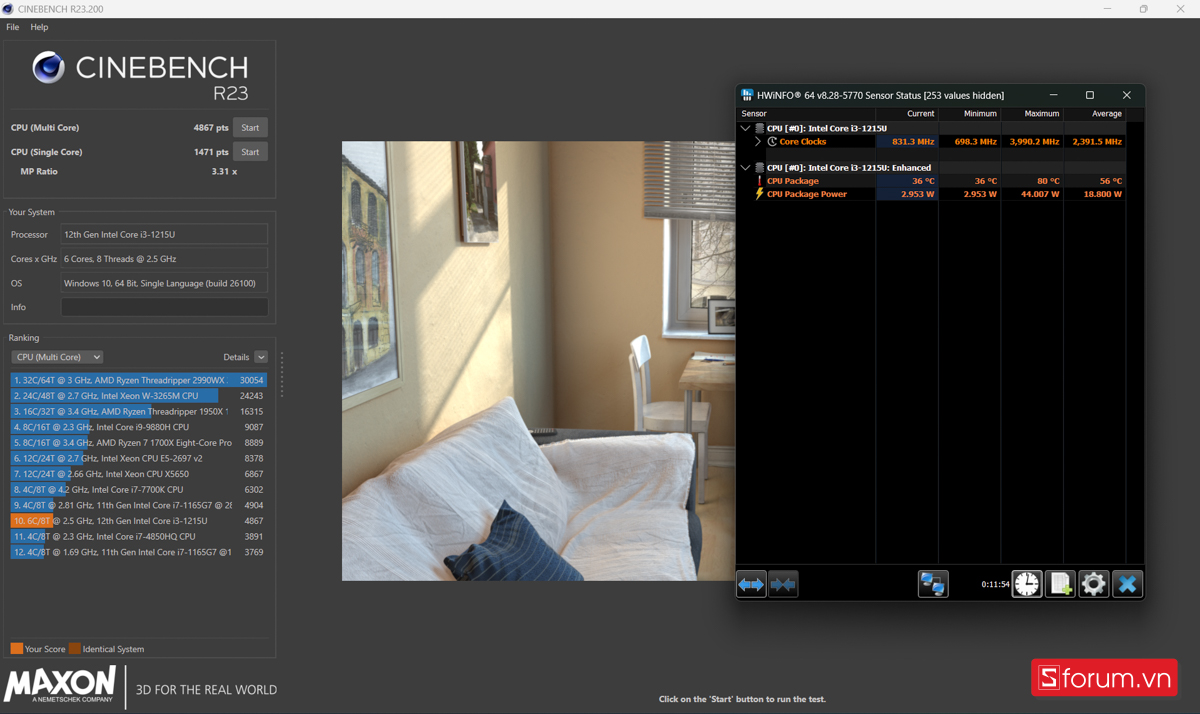Expand the Core Clocks sensor row
1200x714 pixels.
pos(758,142)
